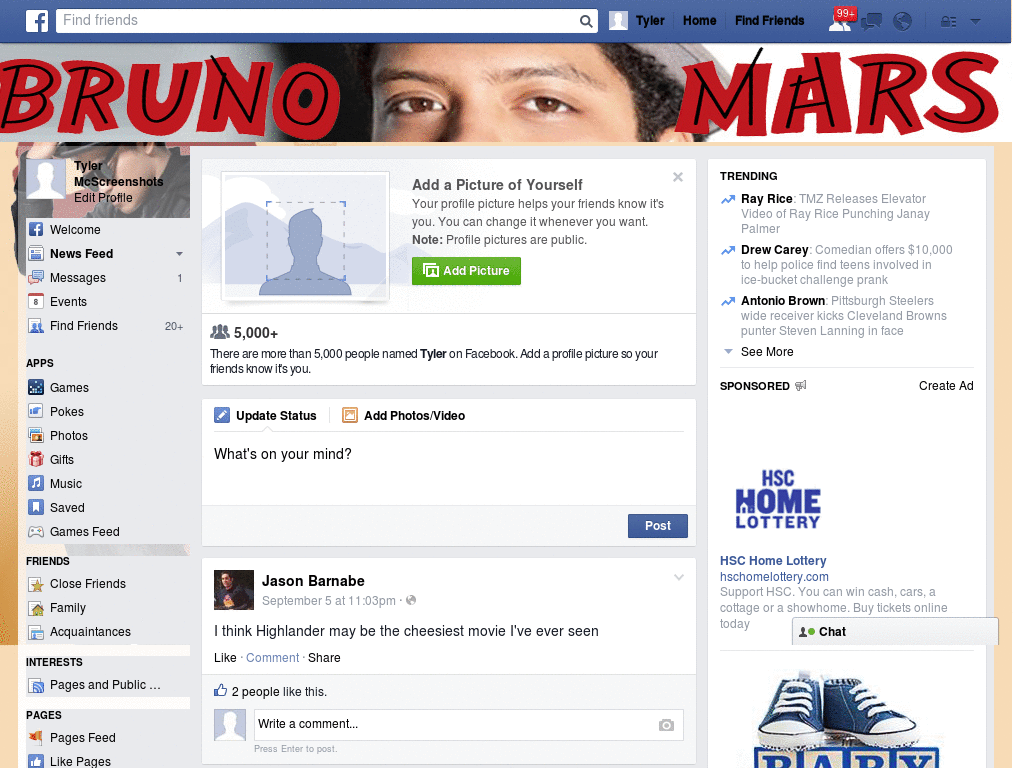Click the Events calendar icon
This screenshot has width=1024, height=768.
point(36,302)
